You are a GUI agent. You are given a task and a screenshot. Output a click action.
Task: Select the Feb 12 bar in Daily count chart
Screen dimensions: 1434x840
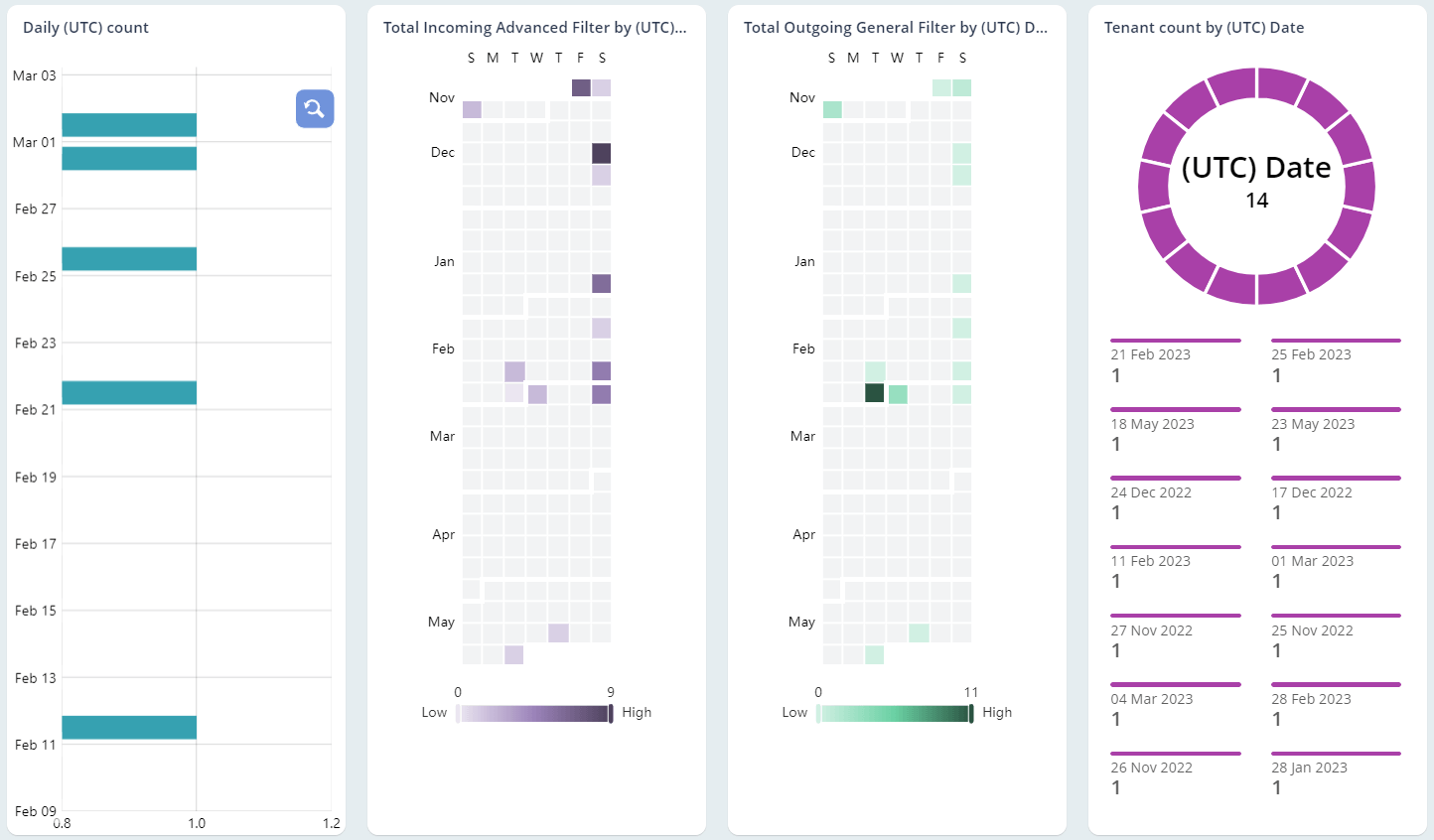coord(129,728)
